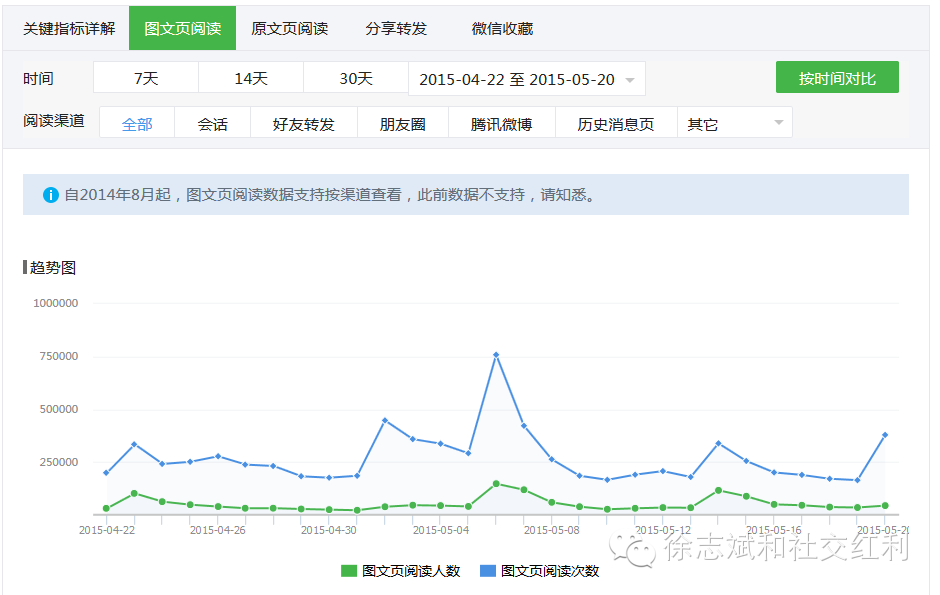Open the 其它 channel dropdown

click(x=734, y=123)
